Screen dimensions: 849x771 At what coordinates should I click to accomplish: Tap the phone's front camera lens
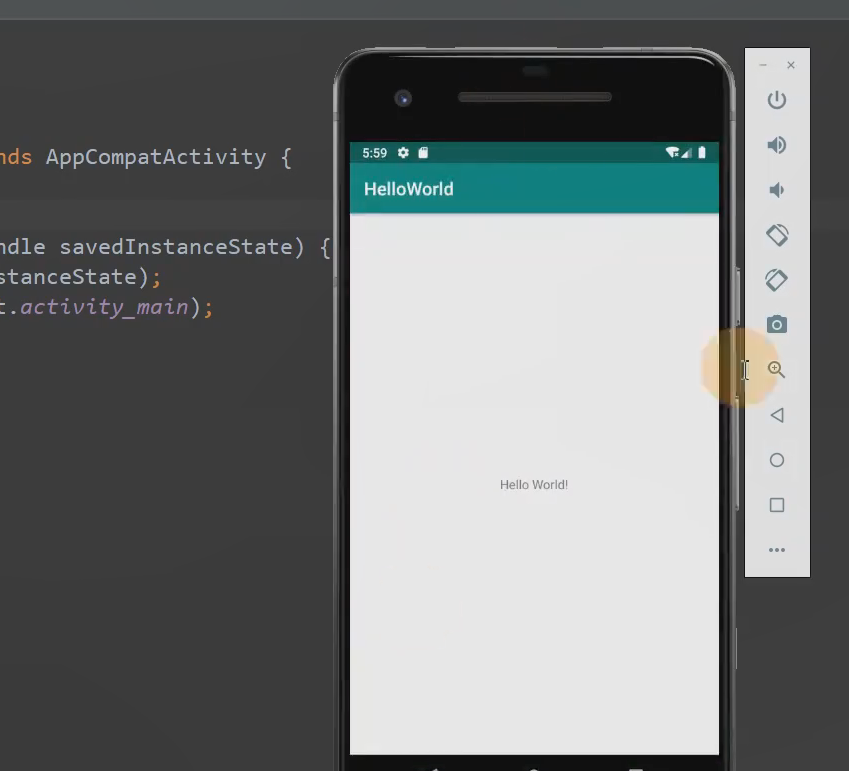coord(403,99)
